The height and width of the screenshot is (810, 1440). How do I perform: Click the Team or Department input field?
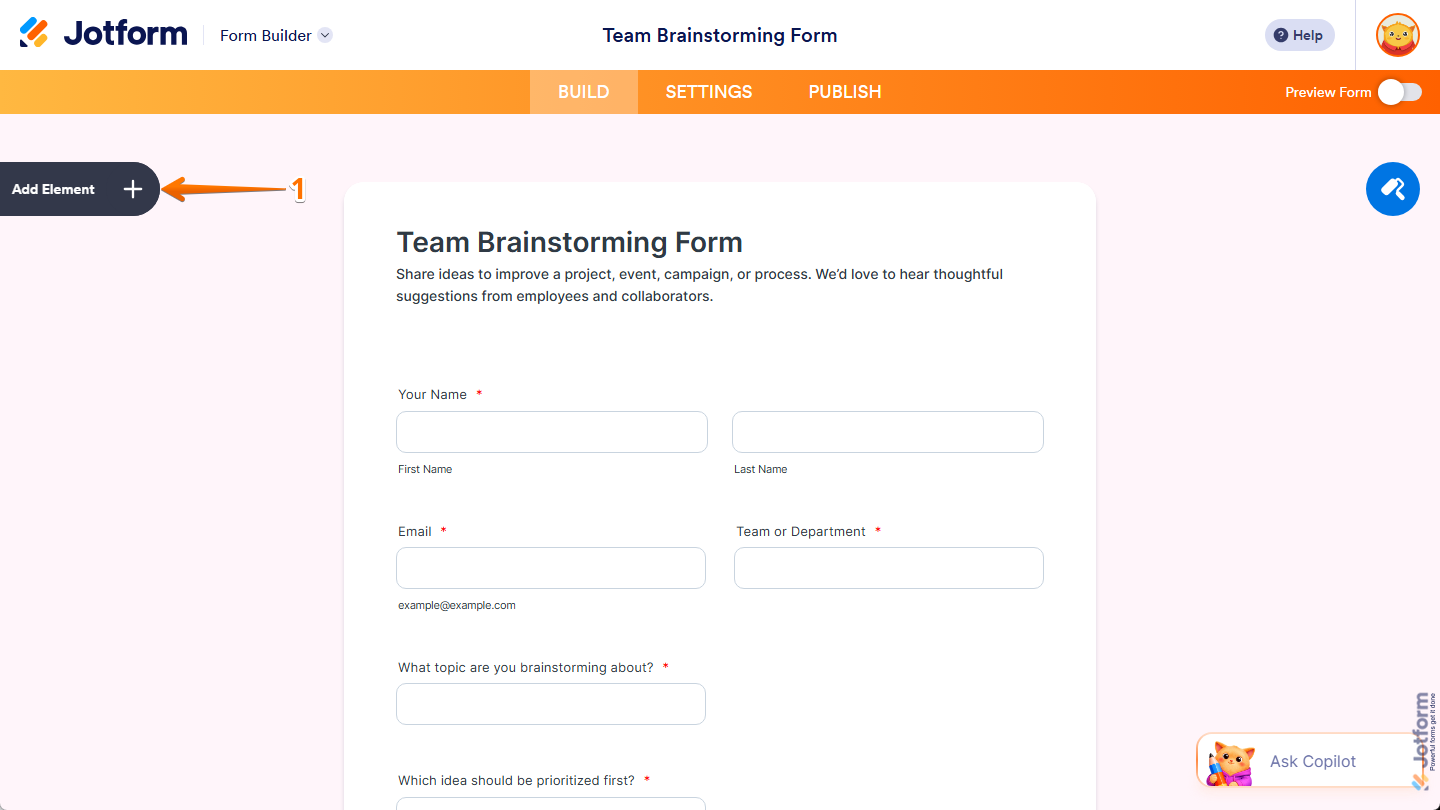click(x=888, y=567)
